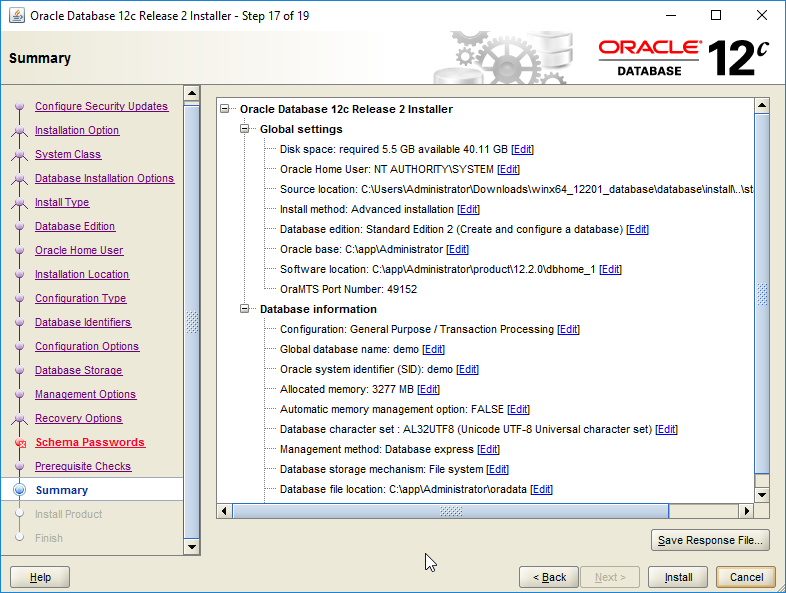Edit the Database storage mechanism
786x593 pixels.
[x=497, y=470]
